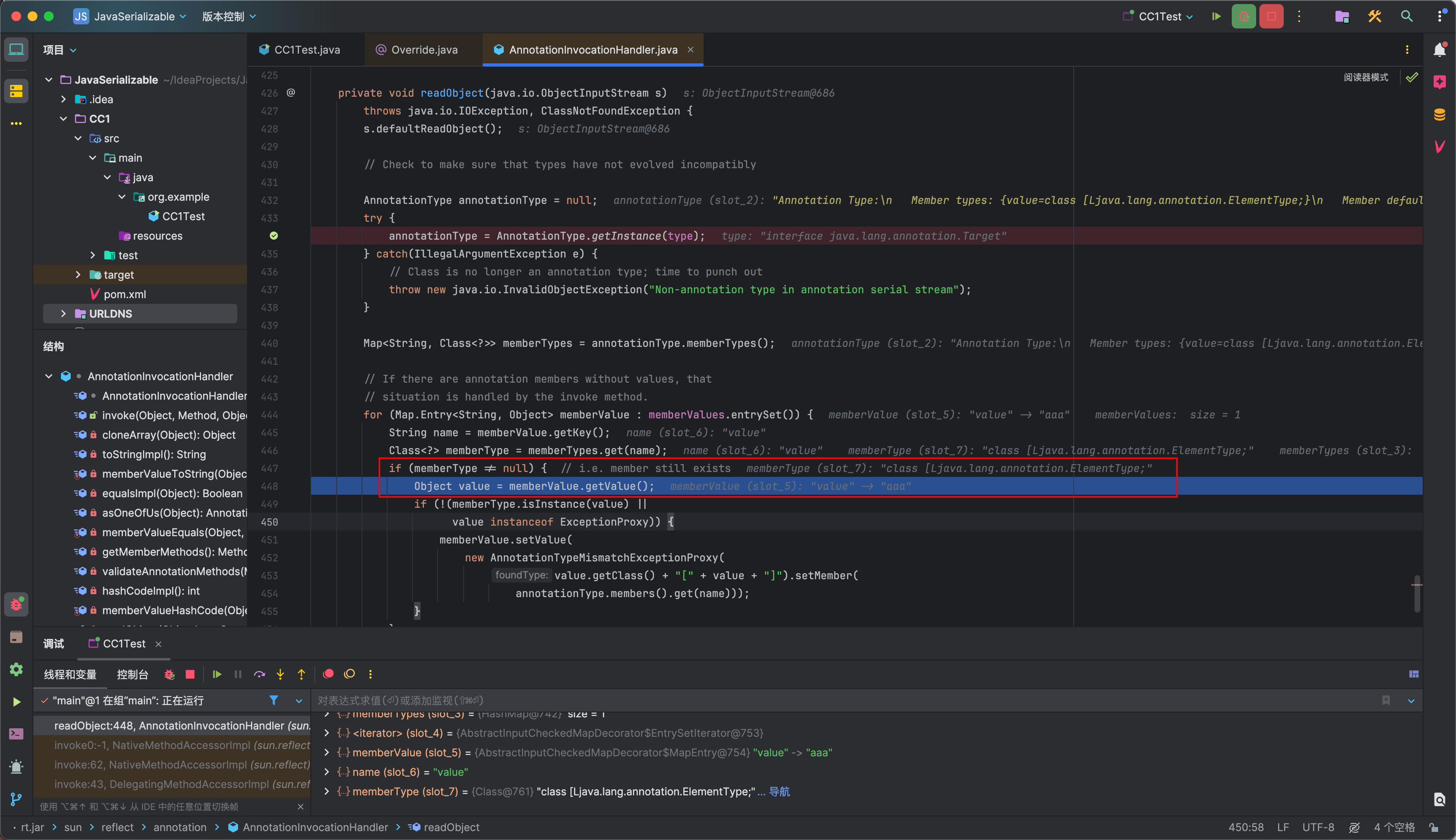This screenshot has width=1456, height=840.
Task: Click the thread filter funnel icon
Action: click(273, 700)
